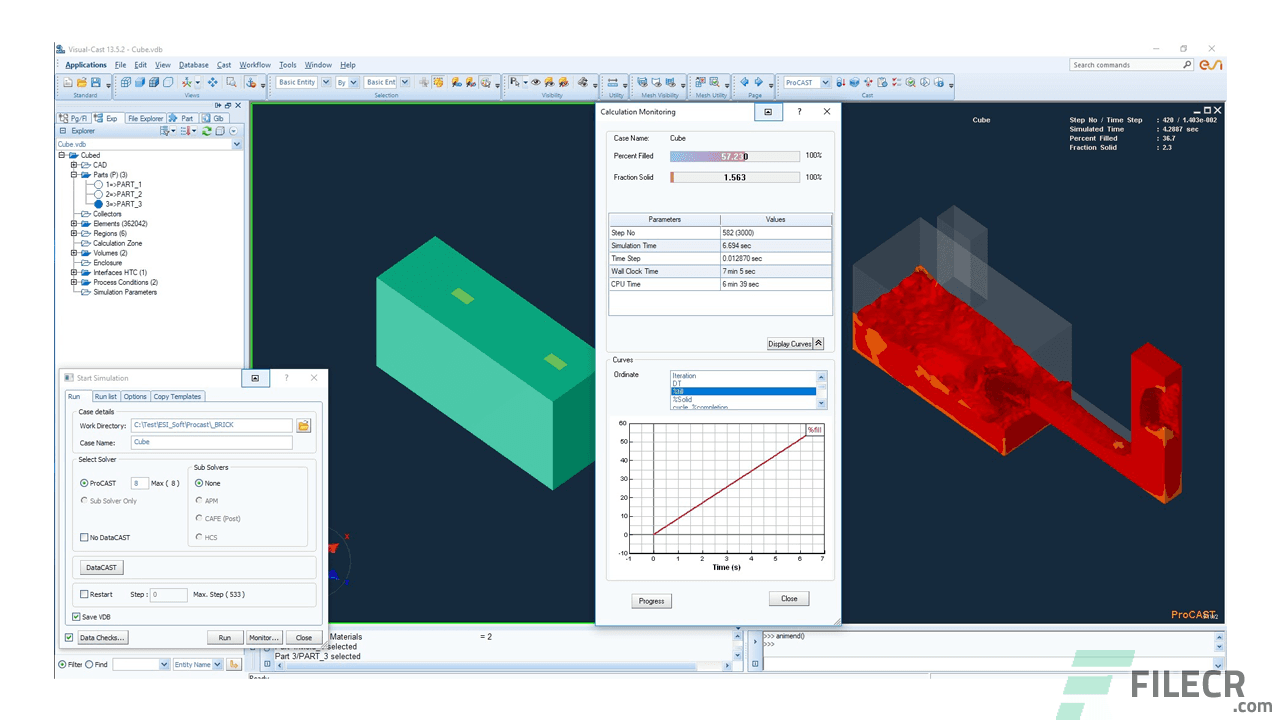Screen dimensions: 1280x720
Task: Switch to the Copy Templates tab
Action: click(x=177, y=396)
